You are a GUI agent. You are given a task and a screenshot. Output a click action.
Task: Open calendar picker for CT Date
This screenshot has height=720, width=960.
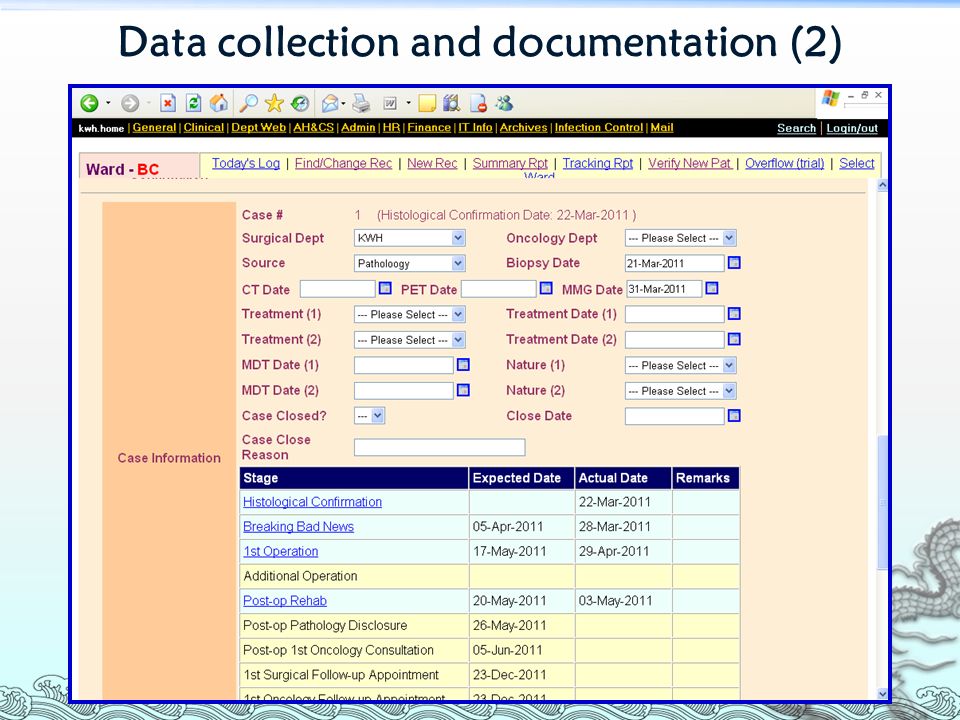pyautogui.click(x=385, y=288)
